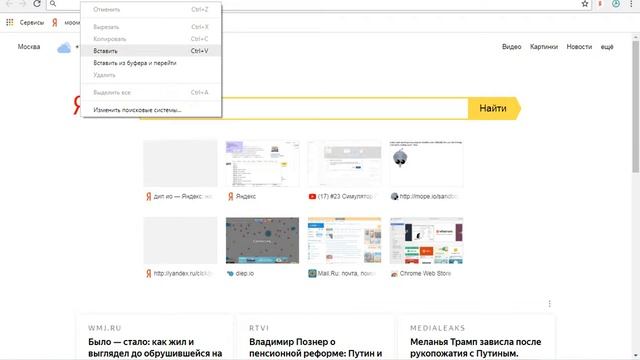This screenshot has width=640, height=360.
Task: Open Medialeaks headline about Меланья Трамп
Action: [x=476, y=347]
